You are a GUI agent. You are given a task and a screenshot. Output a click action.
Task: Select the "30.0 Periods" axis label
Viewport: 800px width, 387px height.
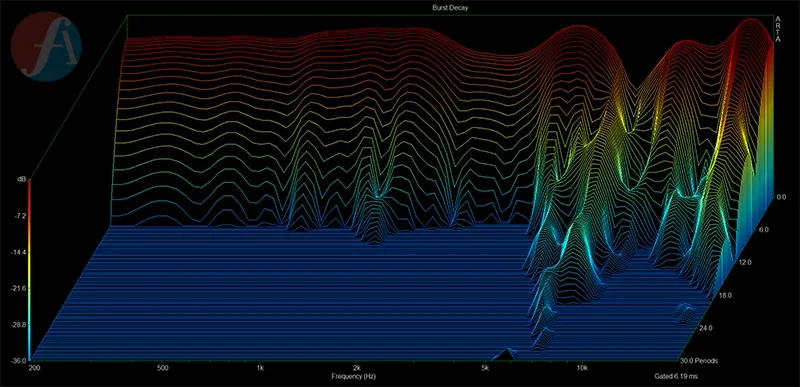pyautogui.click(x=699, y=361)
